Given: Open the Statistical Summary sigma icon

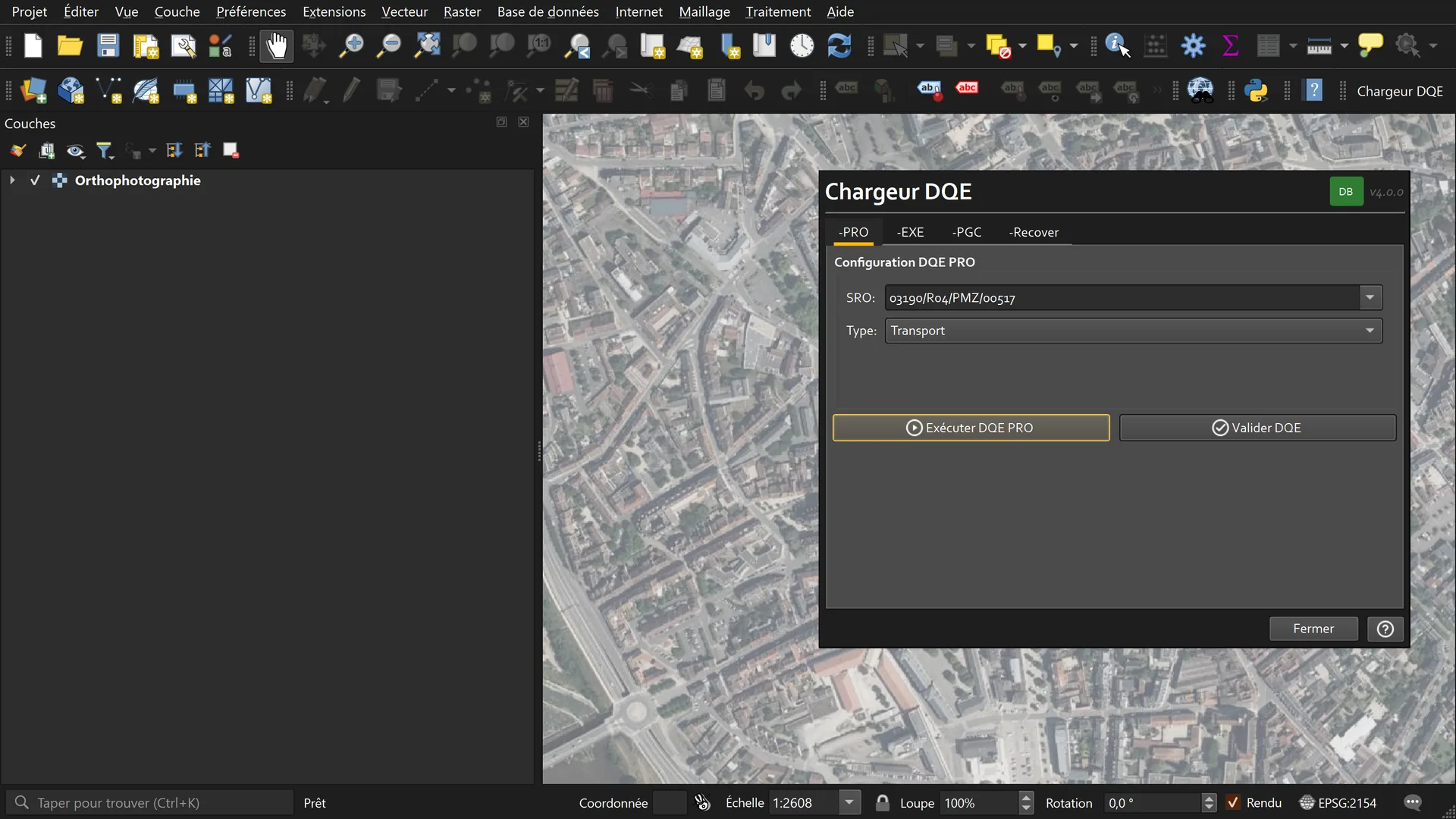Looking at the screenshot, I should (1230, 45).
